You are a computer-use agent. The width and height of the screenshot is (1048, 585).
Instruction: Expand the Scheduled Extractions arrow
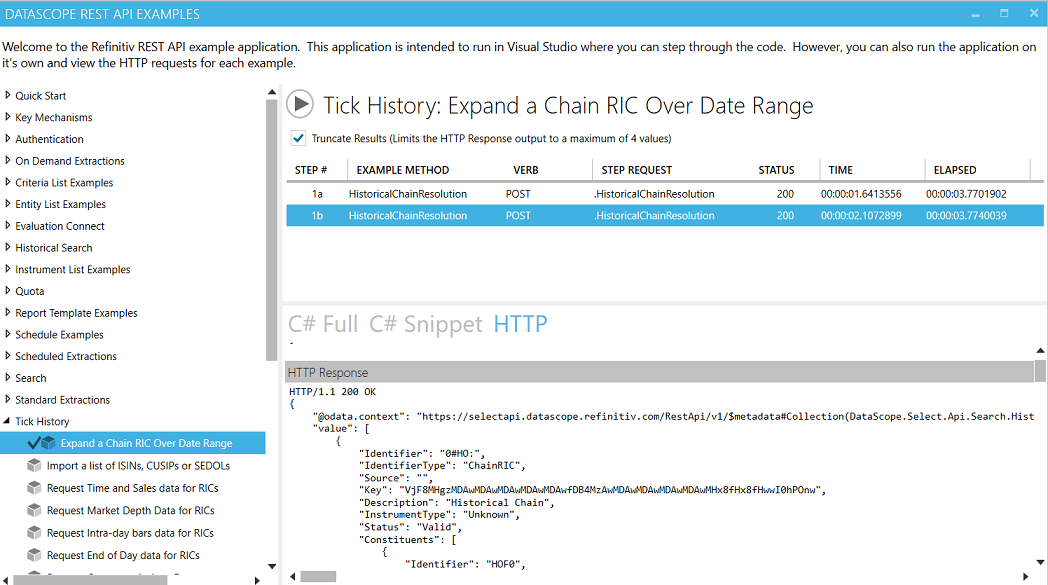[7, 356]
